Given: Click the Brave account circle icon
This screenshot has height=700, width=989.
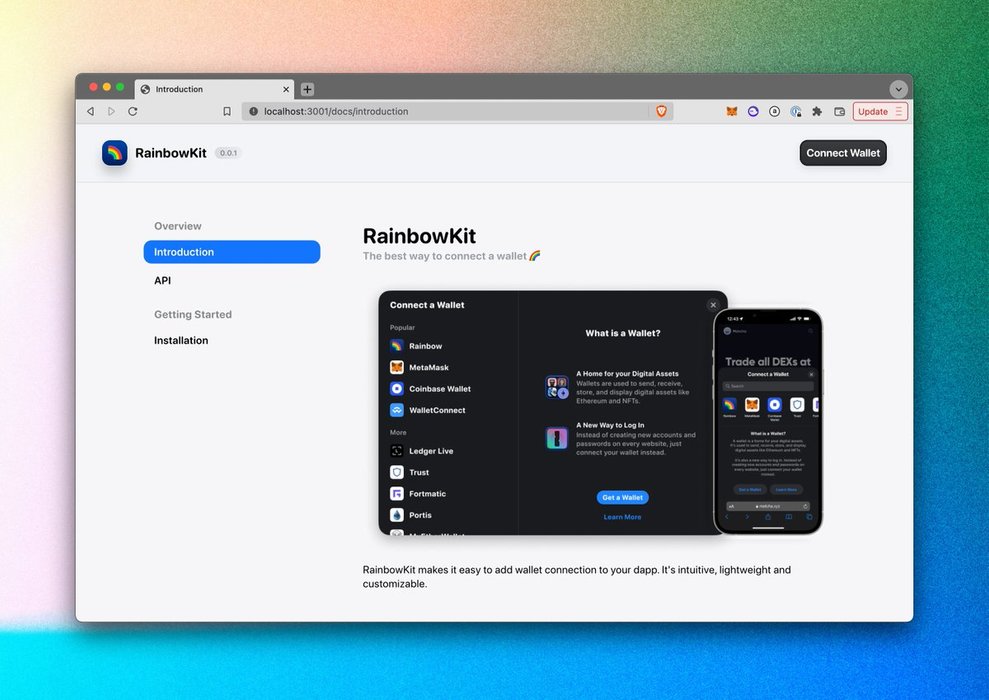Looking at the screenshot, I should [x=775, y=111].
